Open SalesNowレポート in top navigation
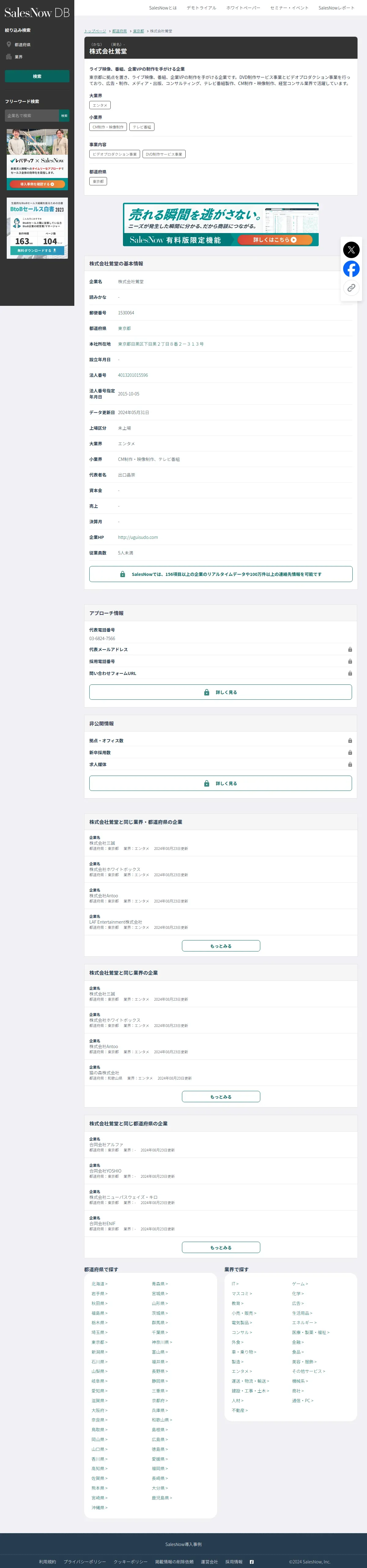Image resolution: width=367 pixels, height=1568 pixels. pyautogui.click(x=336, y=8)
